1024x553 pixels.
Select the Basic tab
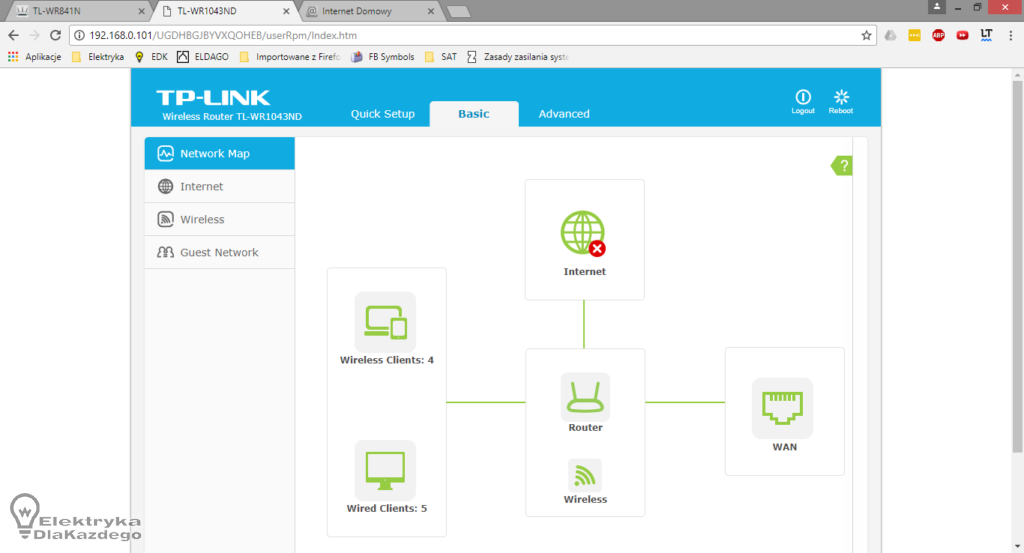[474, 114]
